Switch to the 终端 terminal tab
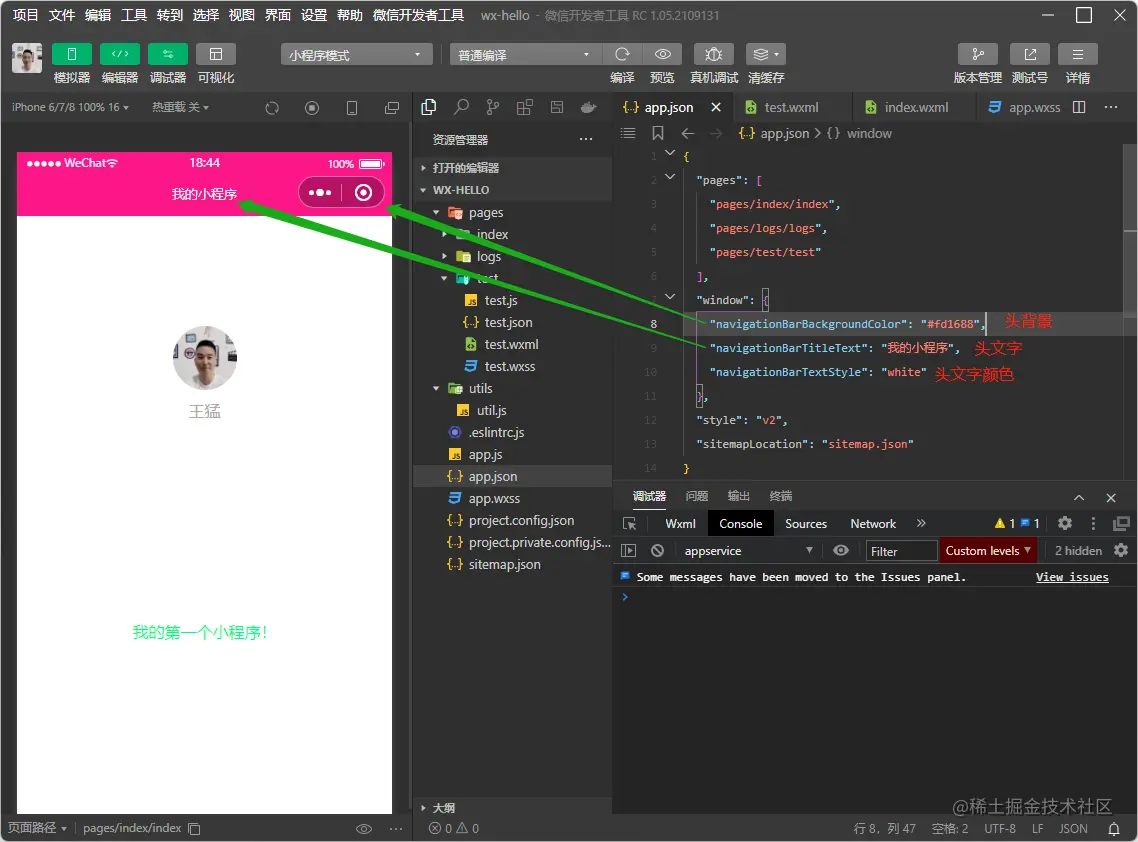 [780, 496]
